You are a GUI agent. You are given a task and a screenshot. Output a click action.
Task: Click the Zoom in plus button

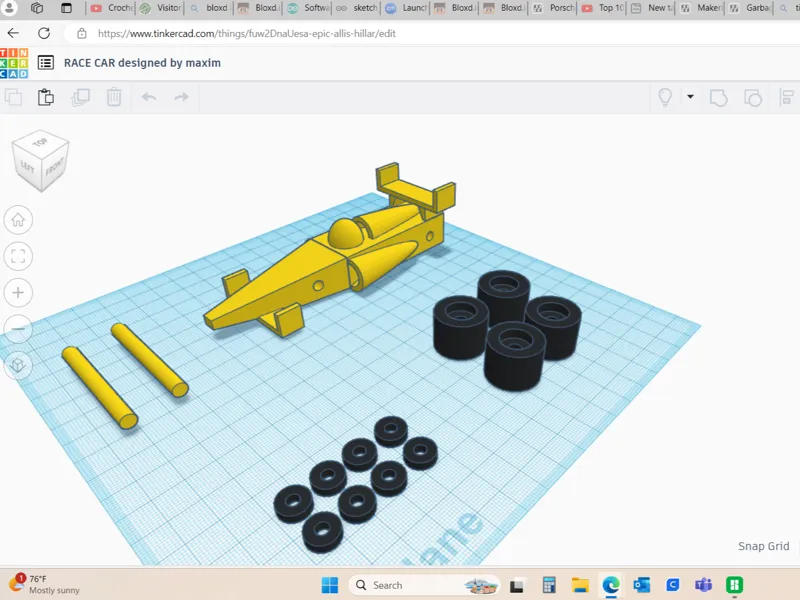(x=18, y=293)
